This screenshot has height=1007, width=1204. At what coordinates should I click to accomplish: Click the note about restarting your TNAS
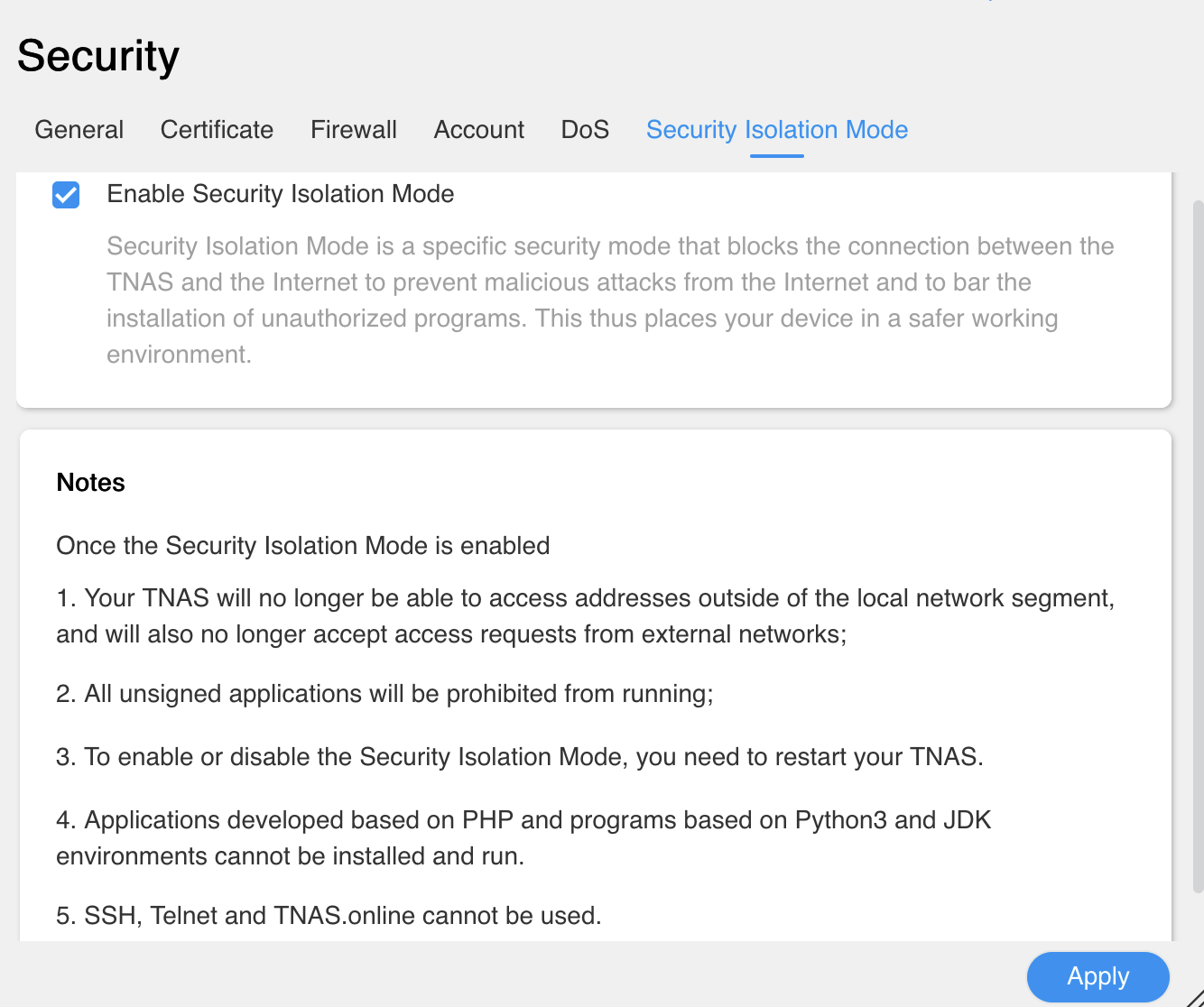519,756
